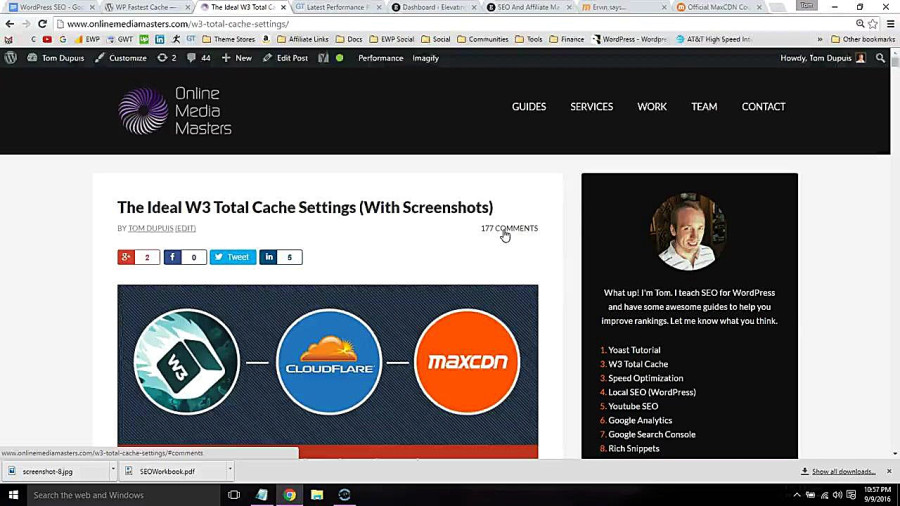
Task: Open Task View on the taskbar
Action: coord(234,495)
